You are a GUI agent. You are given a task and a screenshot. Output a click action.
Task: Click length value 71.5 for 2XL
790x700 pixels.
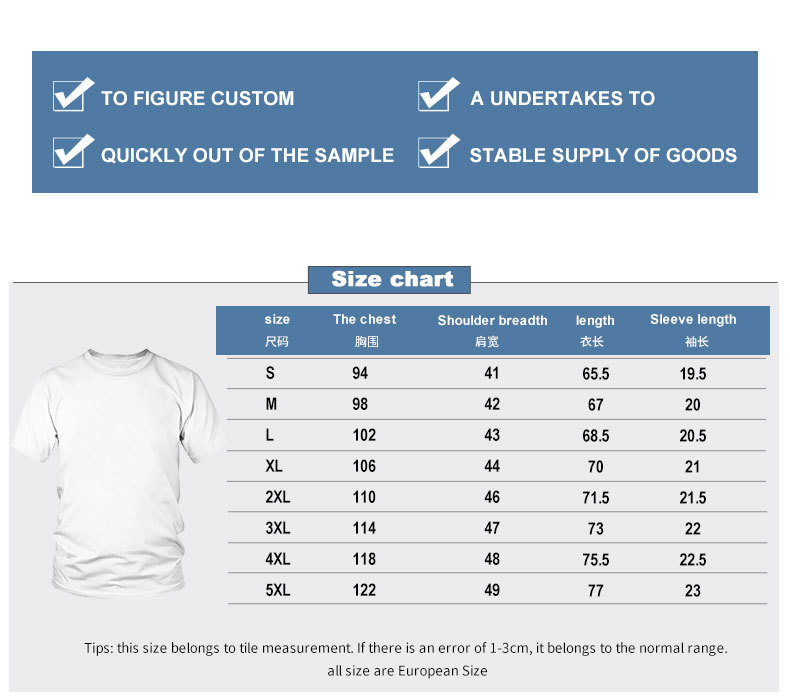(596, 497)
